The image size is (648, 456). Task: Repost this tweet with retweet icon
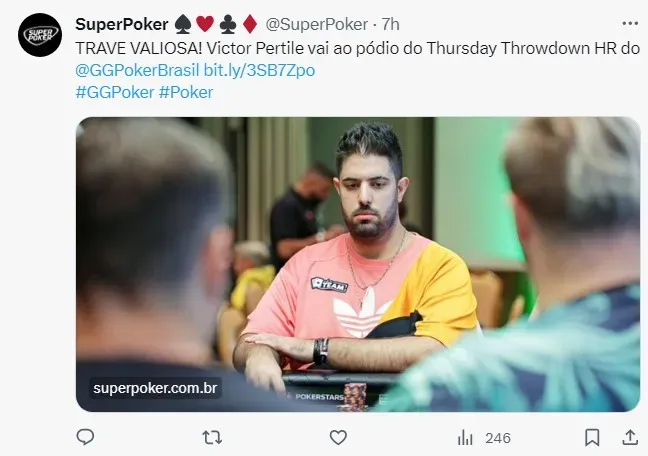click(212, 437)
